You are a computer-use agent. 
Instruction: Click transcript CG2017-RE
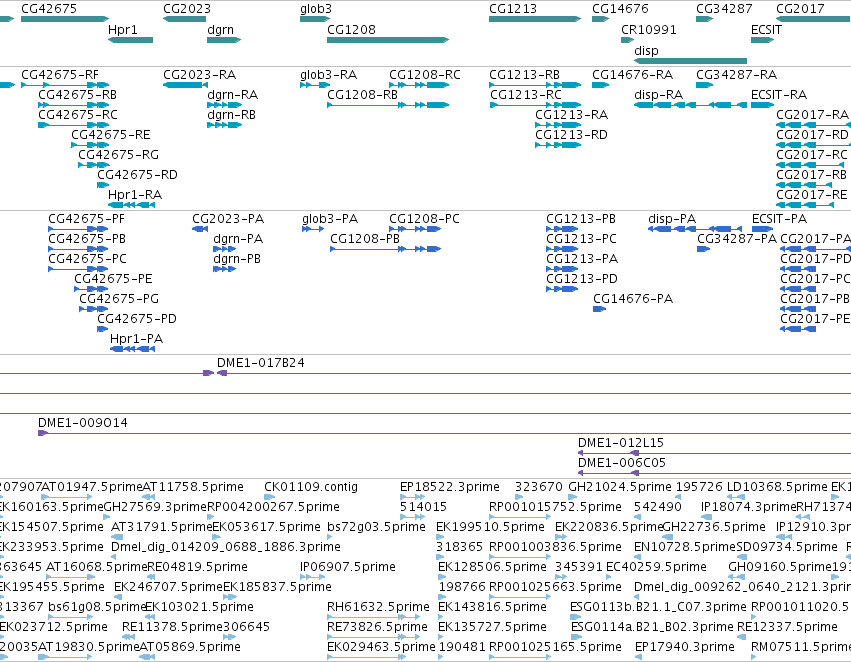805,205
